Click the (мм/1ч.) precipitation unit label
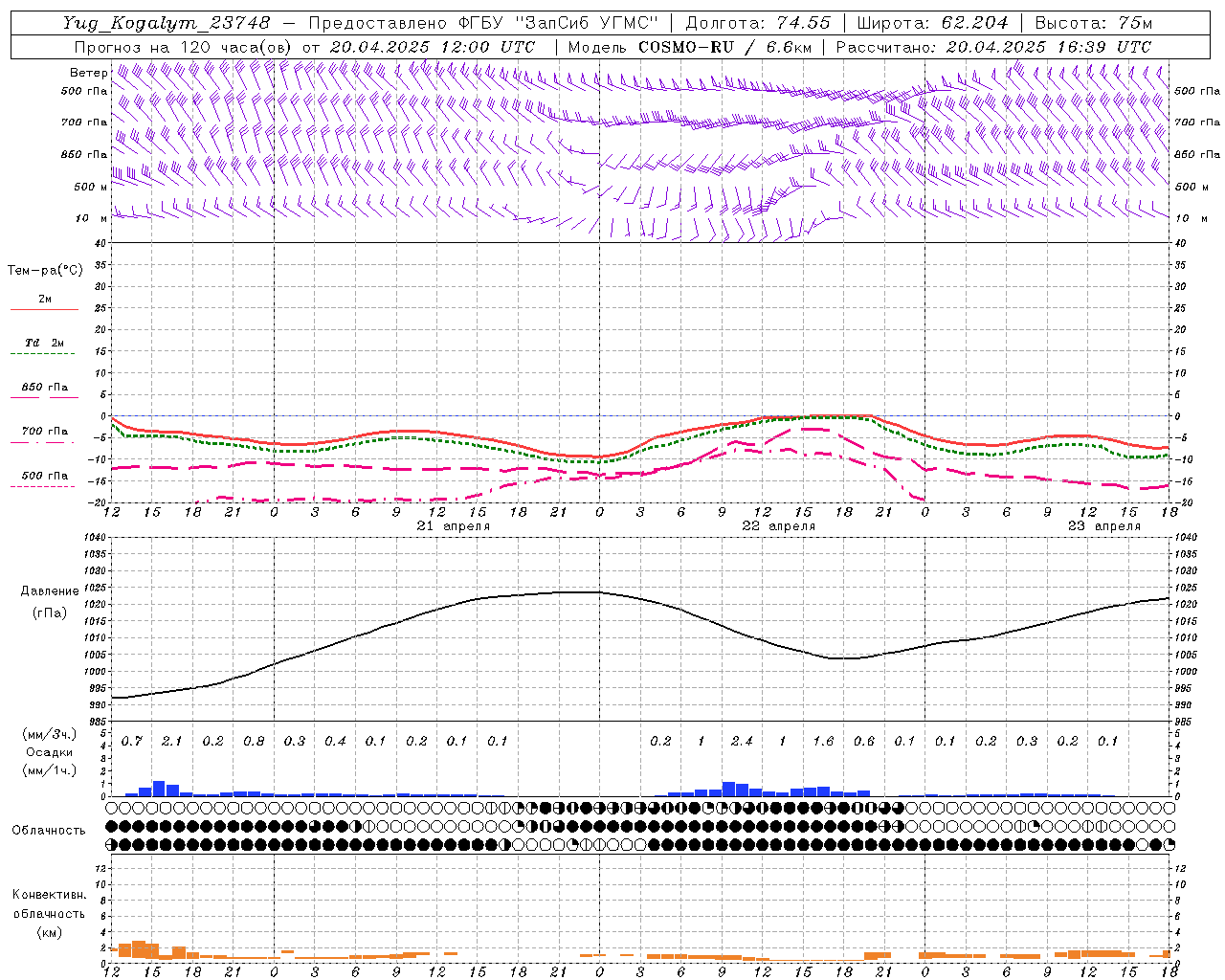The height and width of the screenshot is (980, 1225). pos(50,771)
